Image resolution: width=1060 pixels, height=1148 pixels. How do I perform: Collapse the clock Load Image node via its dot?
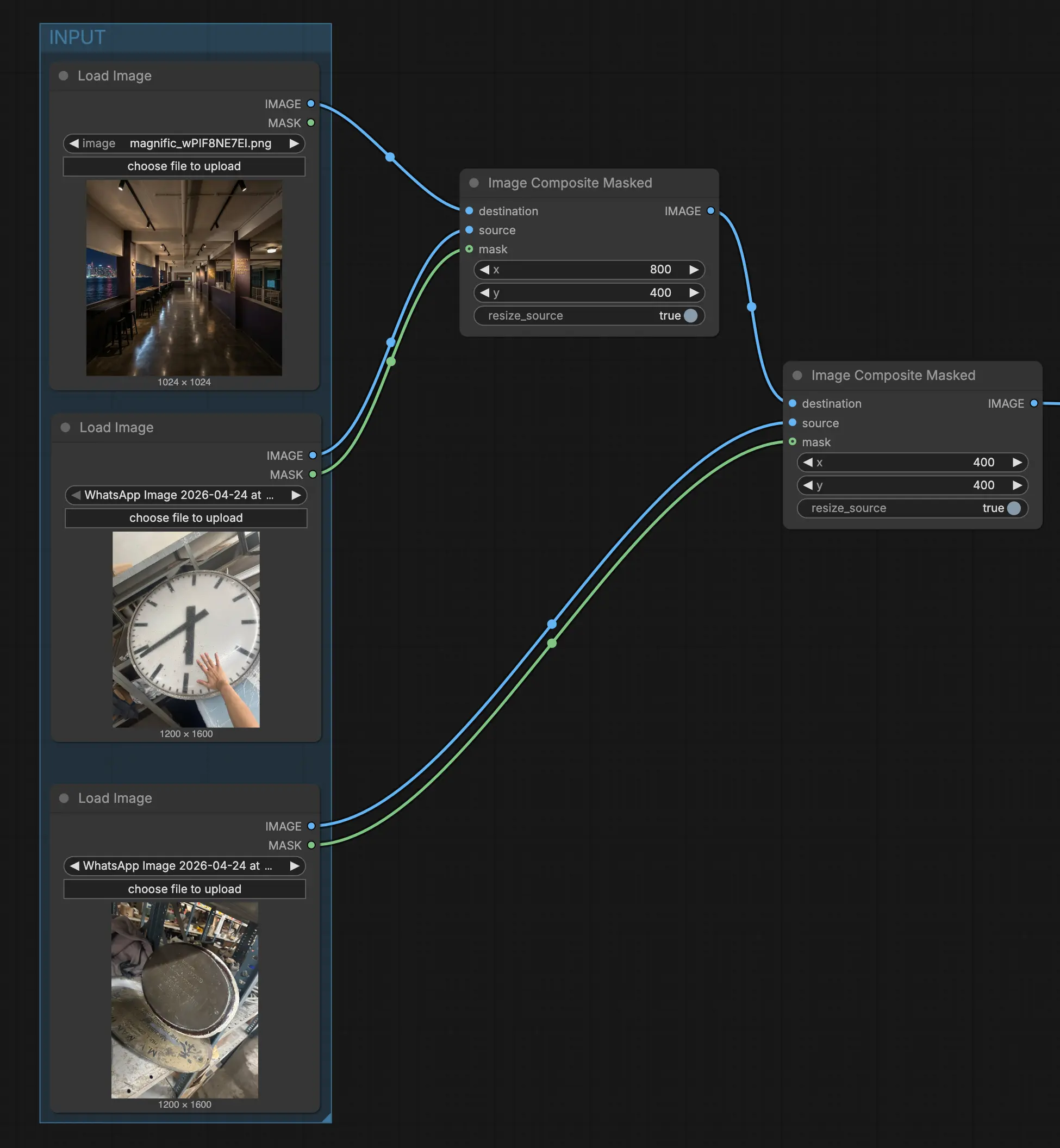65,427
